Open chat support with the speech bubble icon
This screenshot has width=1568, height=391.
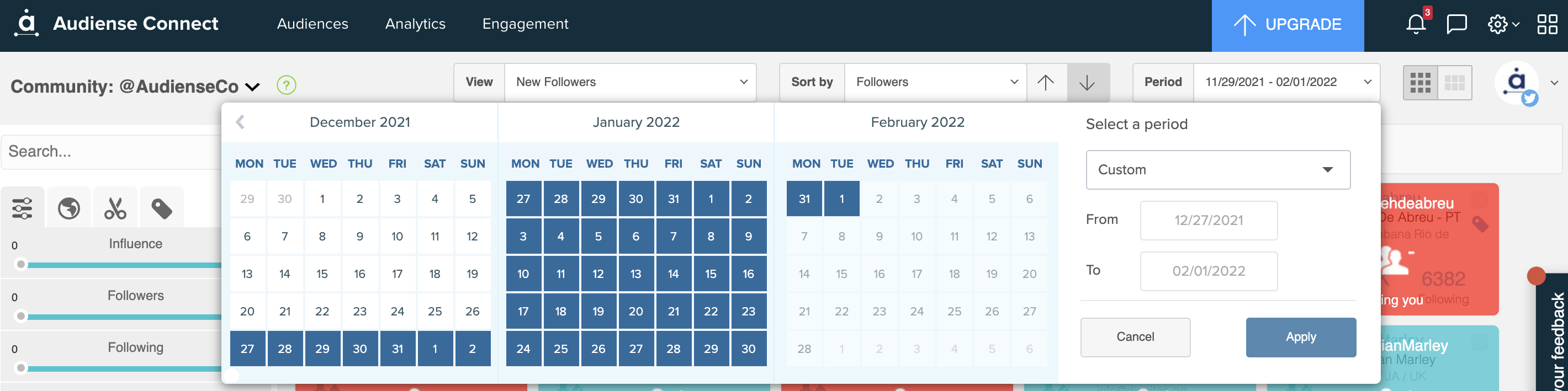1456,24
